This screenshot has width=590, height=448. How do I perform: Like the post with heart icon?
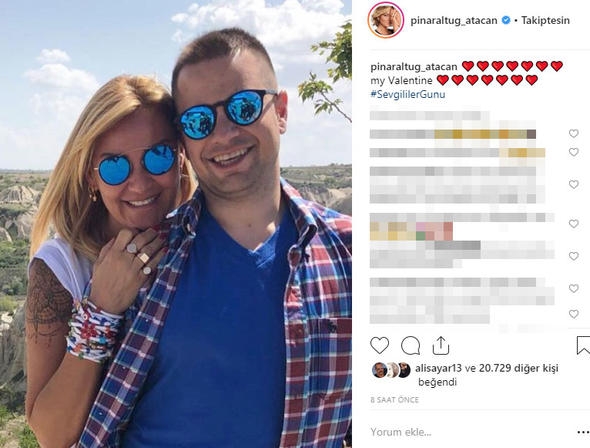(379, 345)
